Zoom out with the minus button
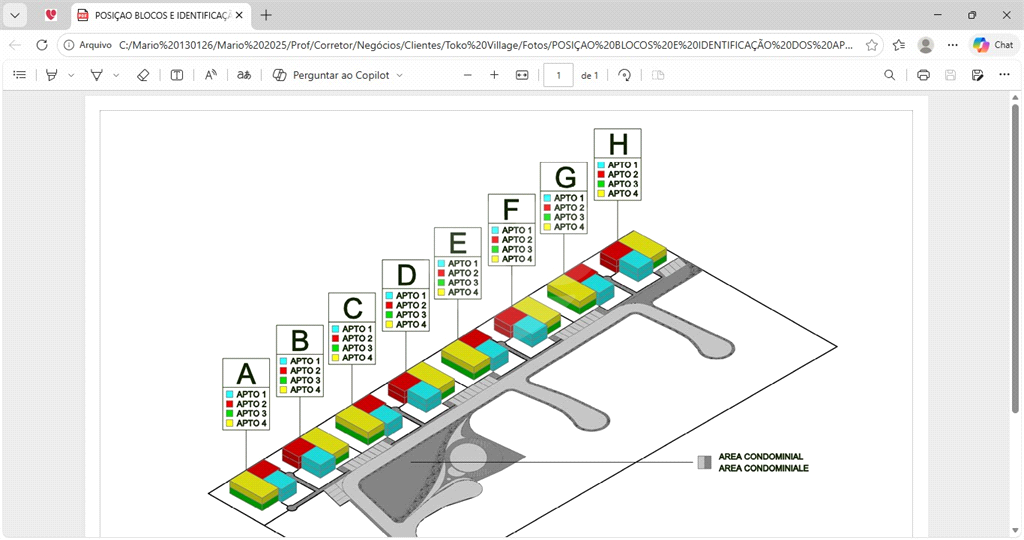Screen dimensions: 1024x540 pos(467,75)
